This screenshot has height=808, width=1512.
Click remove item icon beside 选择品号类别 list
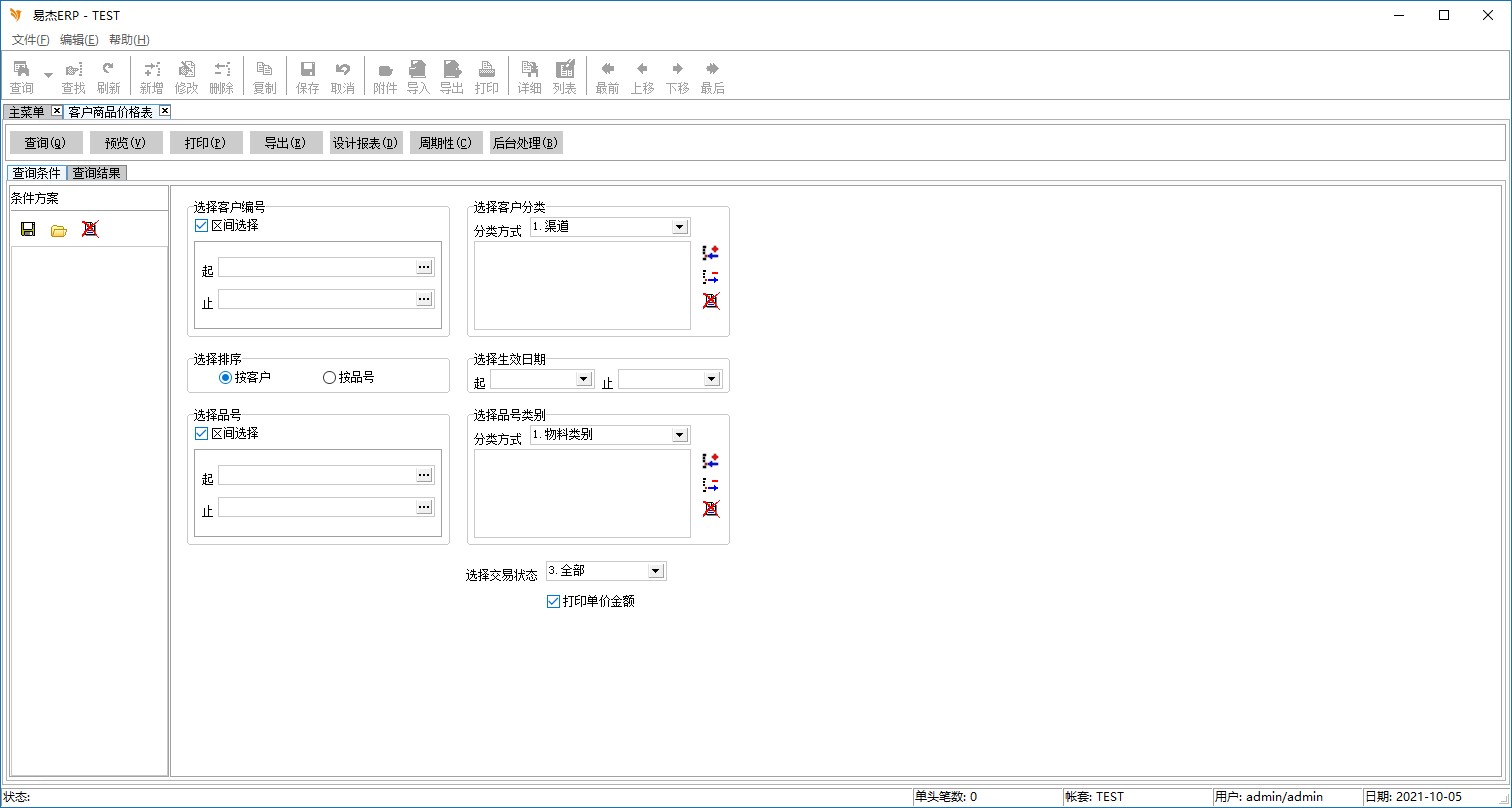point(711,485)
